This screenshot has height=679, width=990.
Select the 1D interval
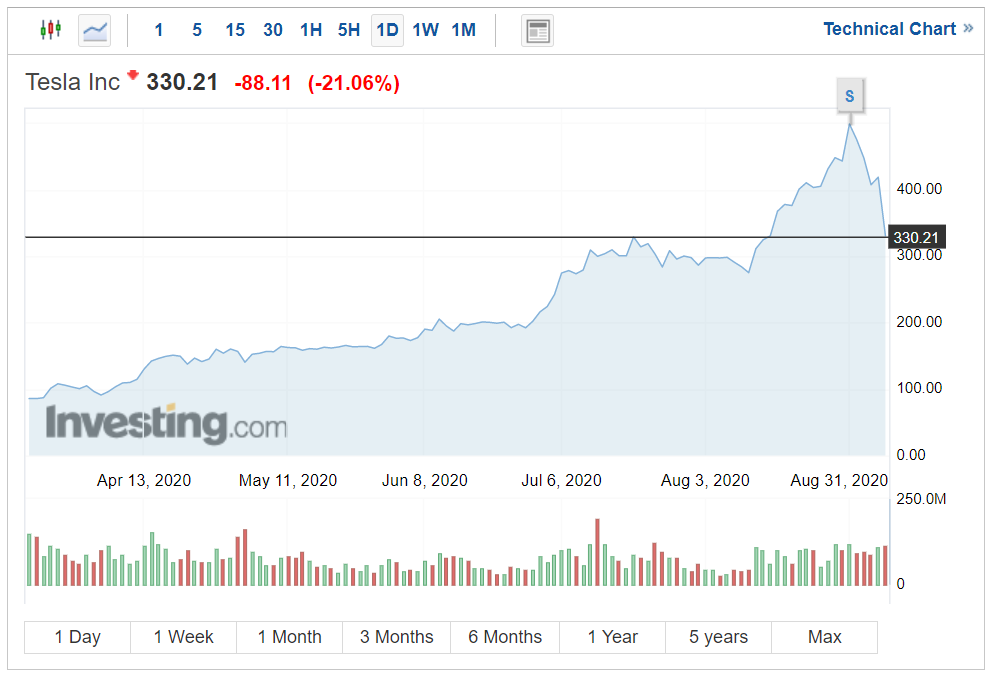pos(387,30)
